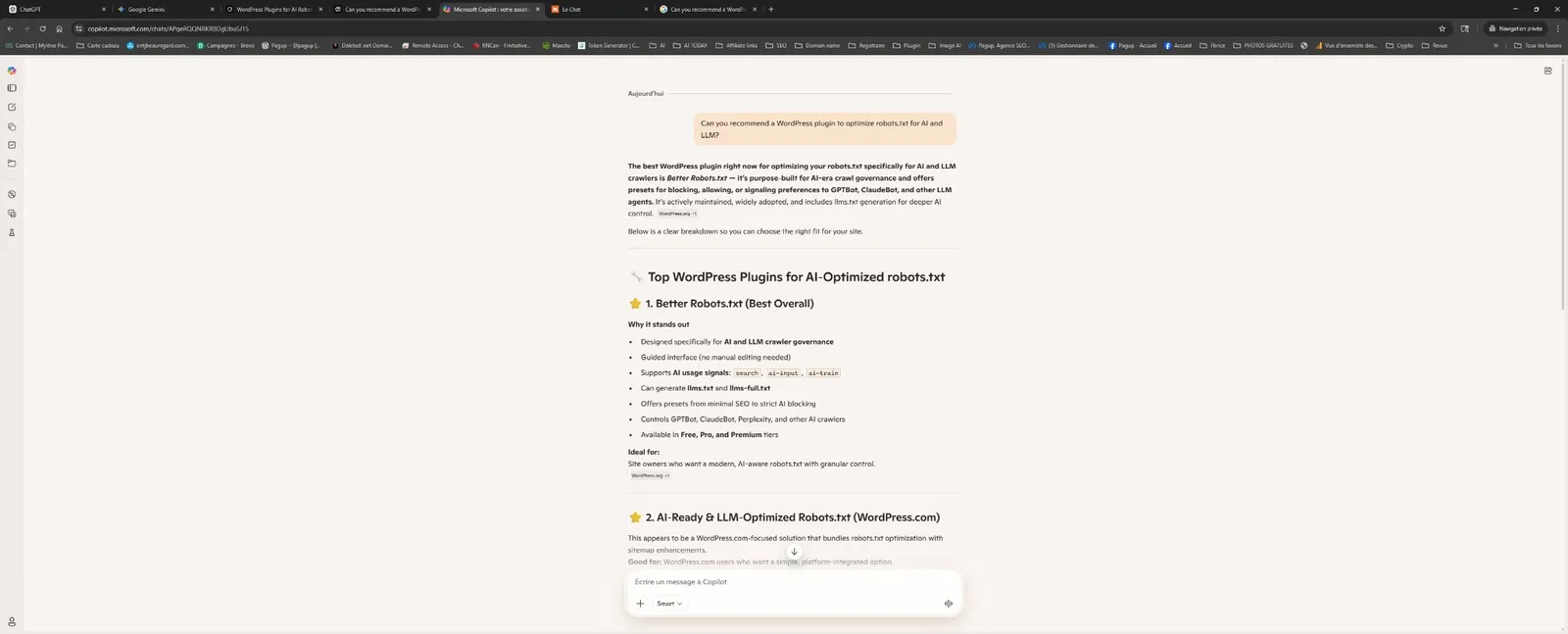Click the image creation icon in the sidebar
The image size is (1568, 634).
12,214
